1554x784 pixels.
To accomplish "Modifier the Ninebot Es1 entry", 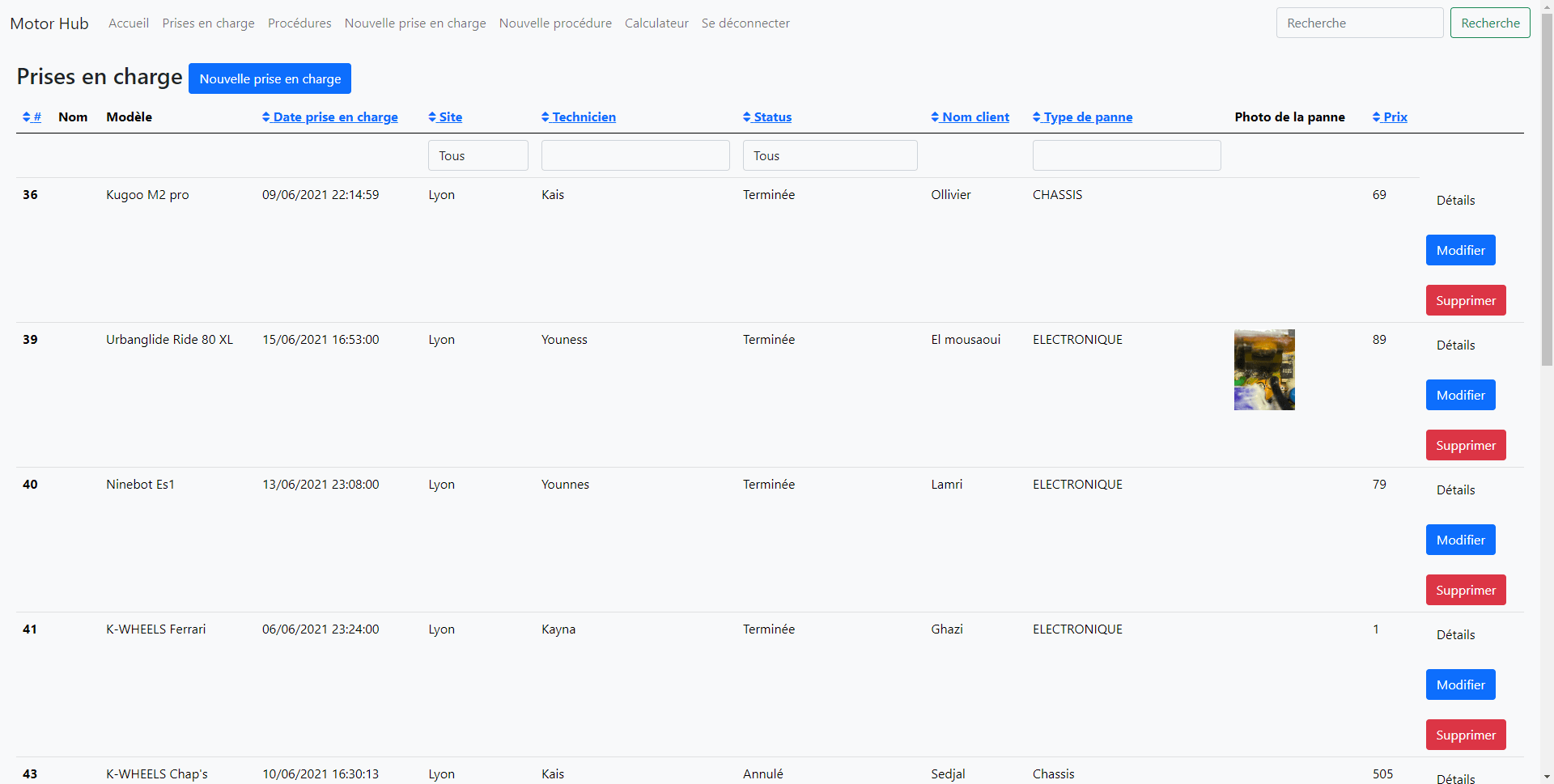I will pyautogui.click(x=1460, y=540).
